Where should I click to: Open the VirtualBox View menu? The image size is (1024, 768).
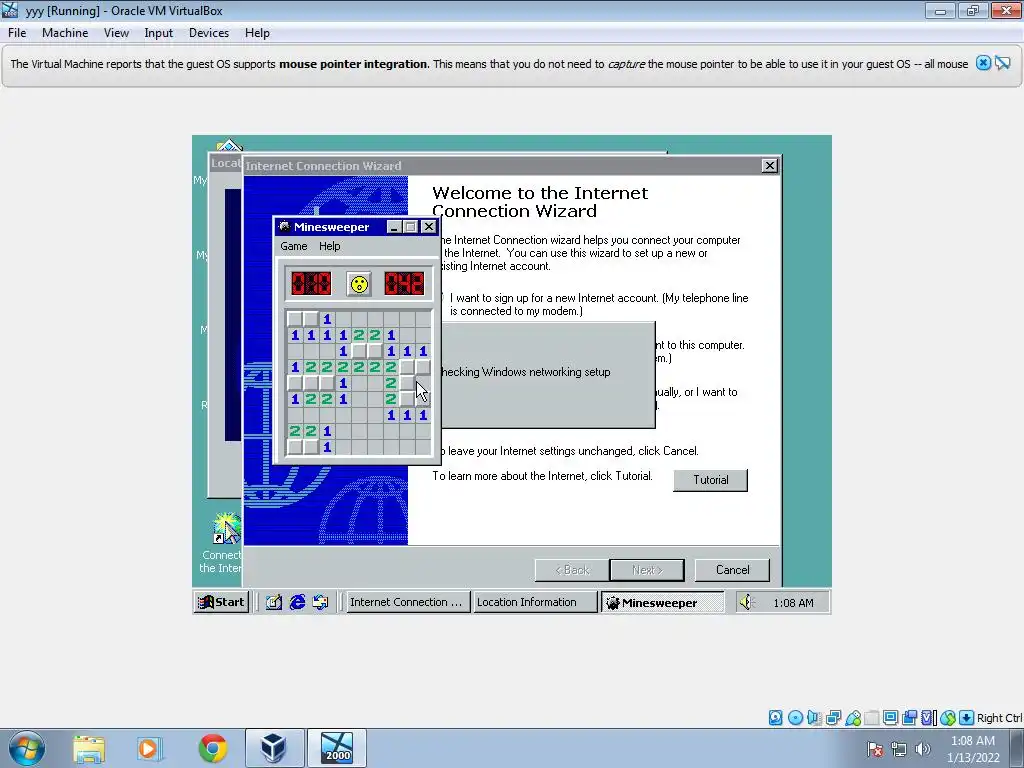pyautogui.click(x=116, y=33)
